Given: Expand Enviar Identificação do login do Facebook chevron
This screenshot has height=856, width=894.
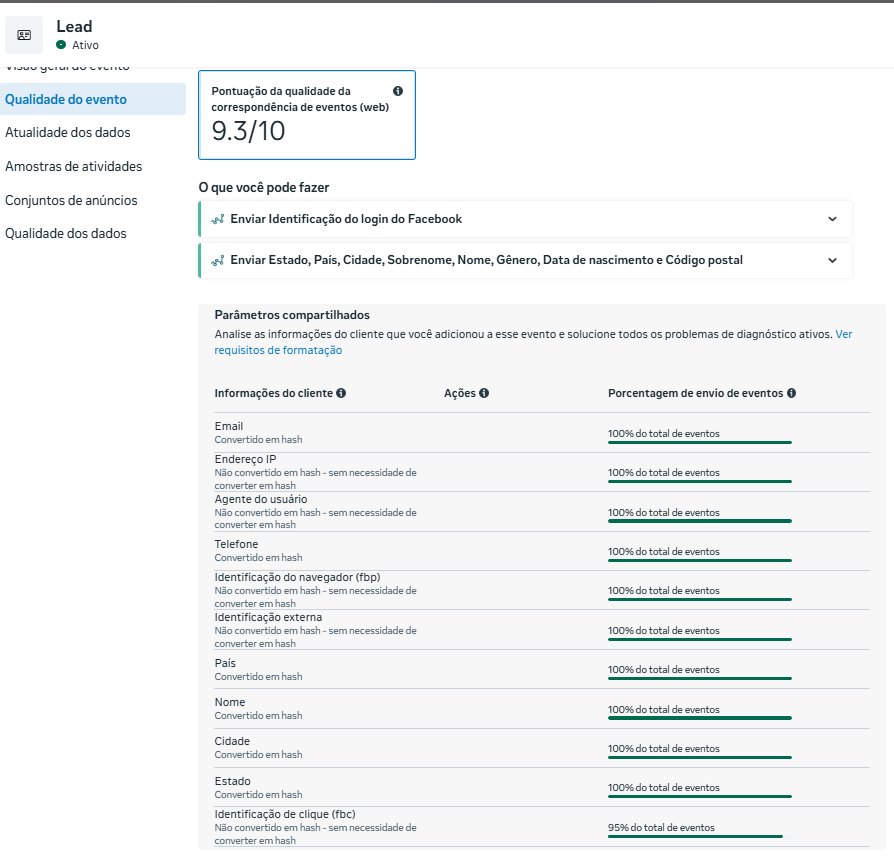Looking at the screenshot, I should tap(832, 219).
